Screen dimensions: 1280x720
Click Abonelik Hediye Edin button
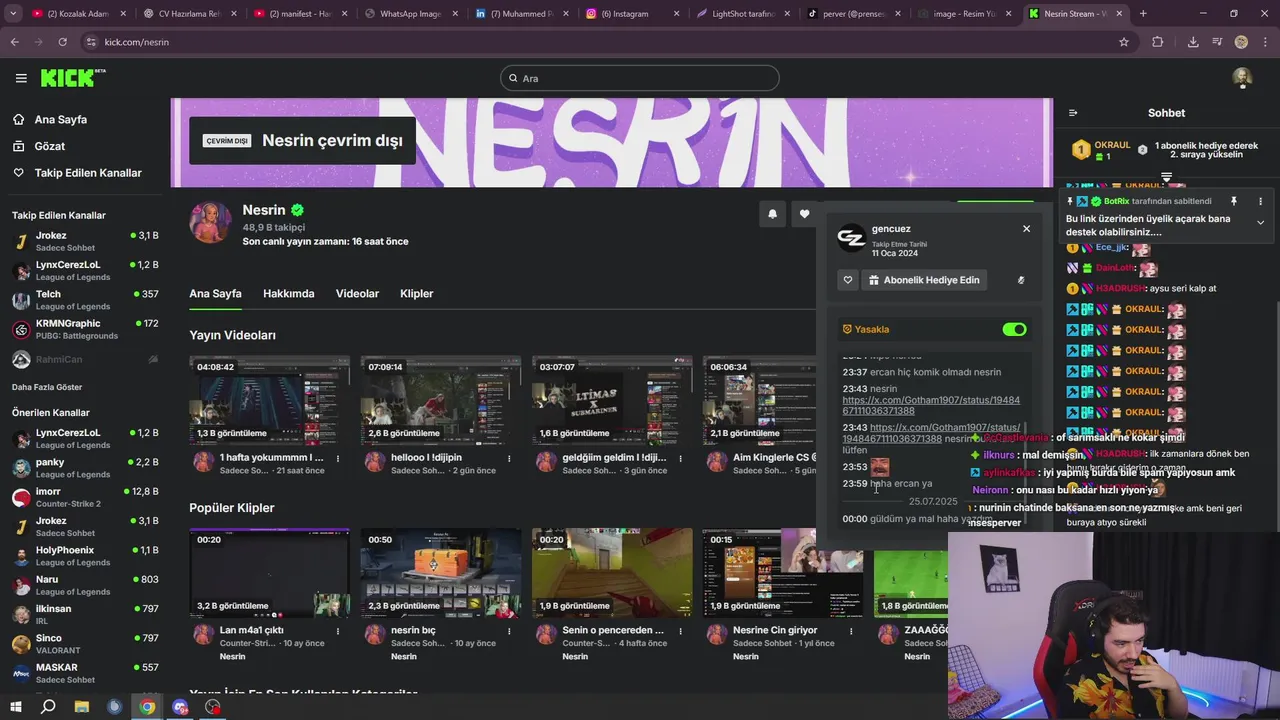coord(924,280)
